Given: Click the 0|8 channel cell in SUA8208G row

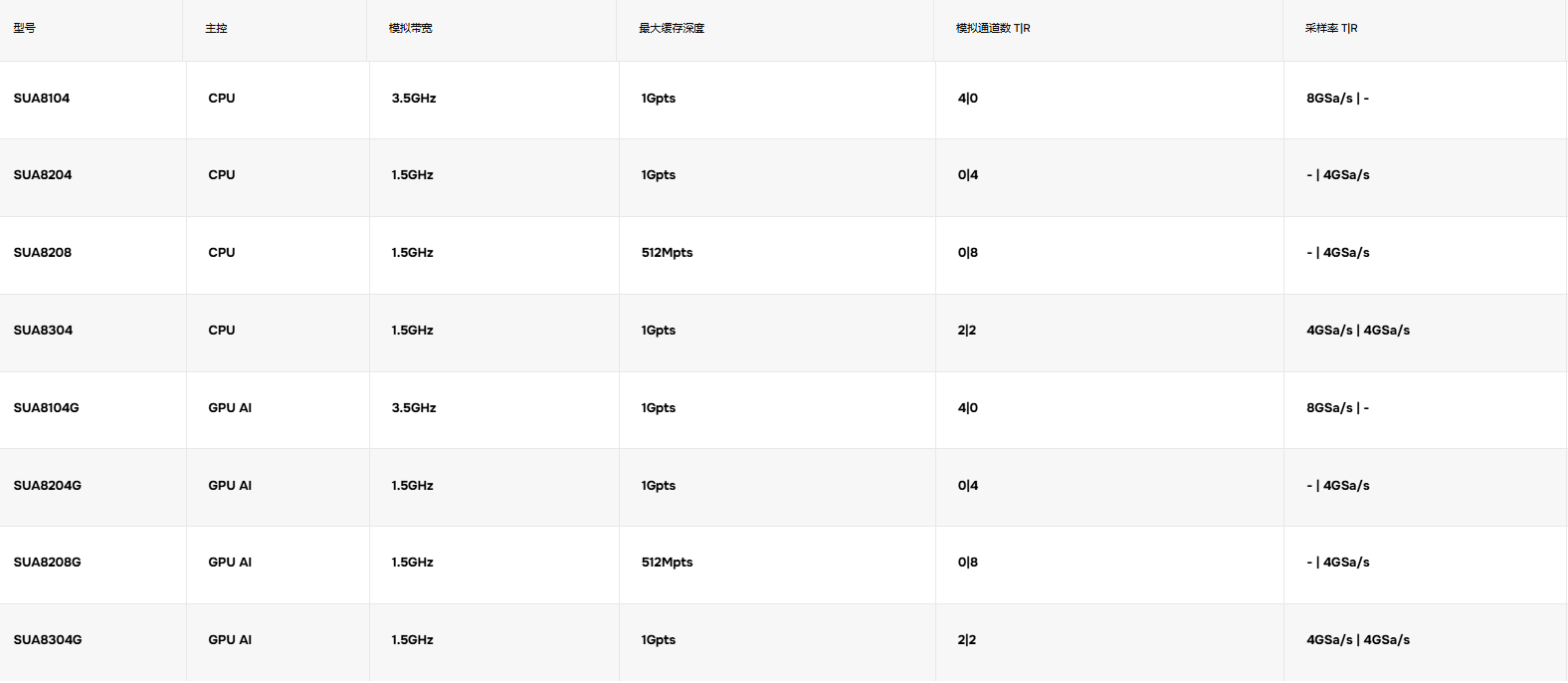Looking at the screenshot, I should pos(968,563).
